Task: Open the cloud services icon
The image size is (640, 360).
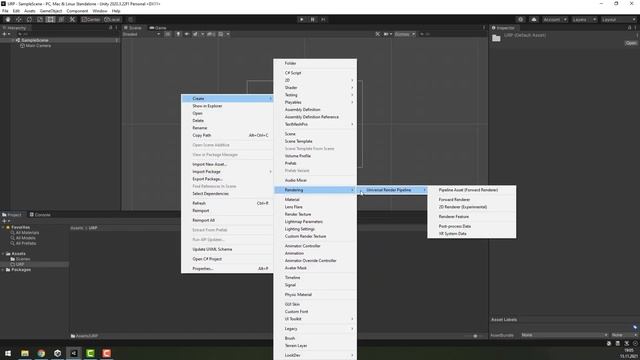Action: [534, 20]
